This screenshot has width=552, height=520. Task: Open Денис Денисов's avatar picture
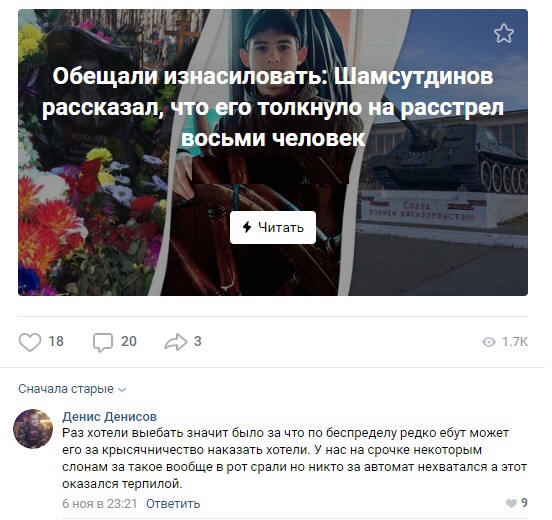(x=33, y=428)
